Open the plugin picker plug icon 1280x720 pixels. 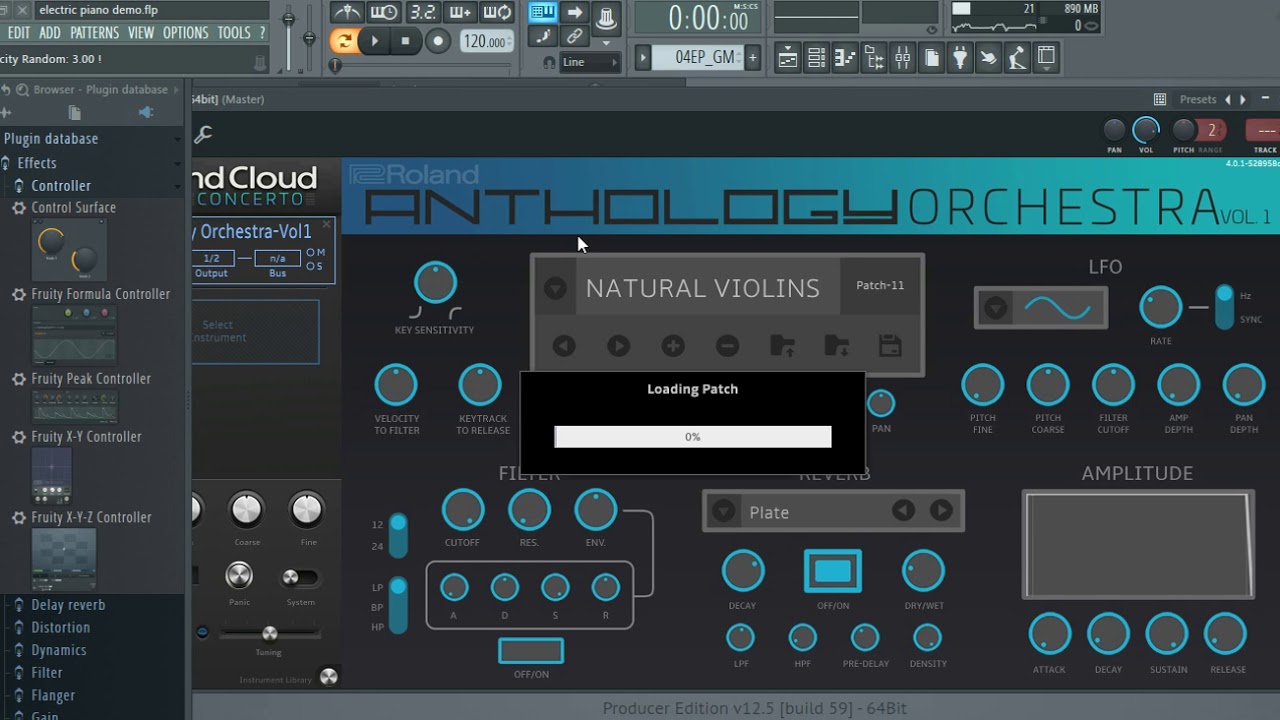pos(960,57)
